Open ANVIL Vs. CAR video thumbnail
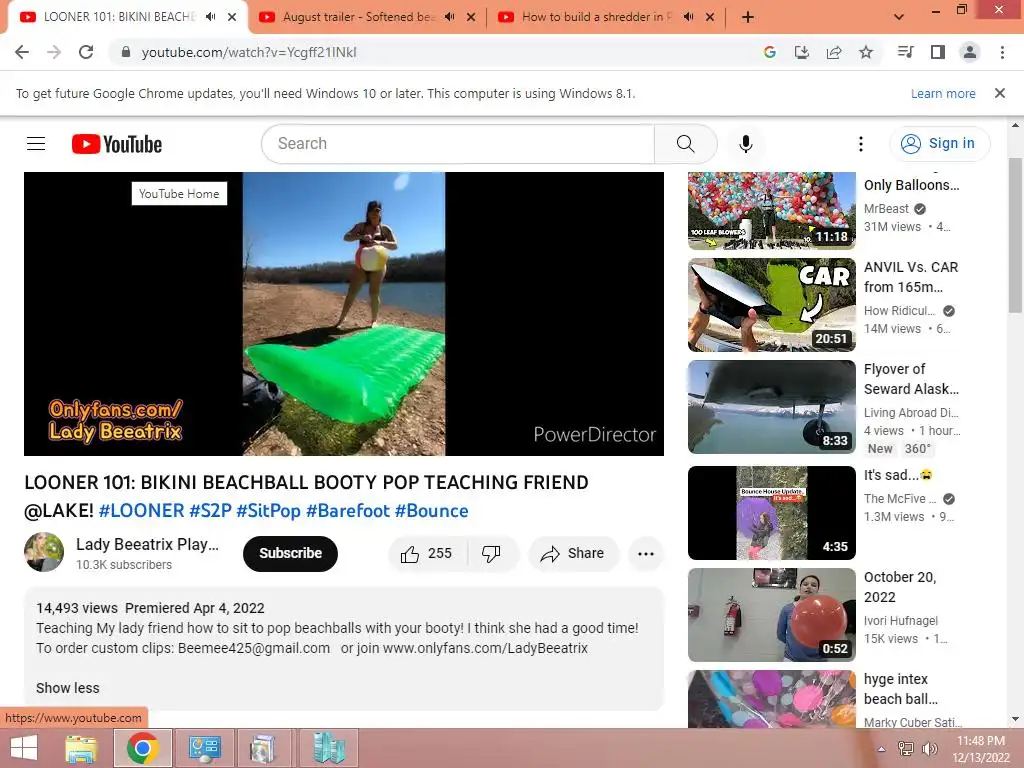Screen dimensions: 1024x768 coord(771,305)
